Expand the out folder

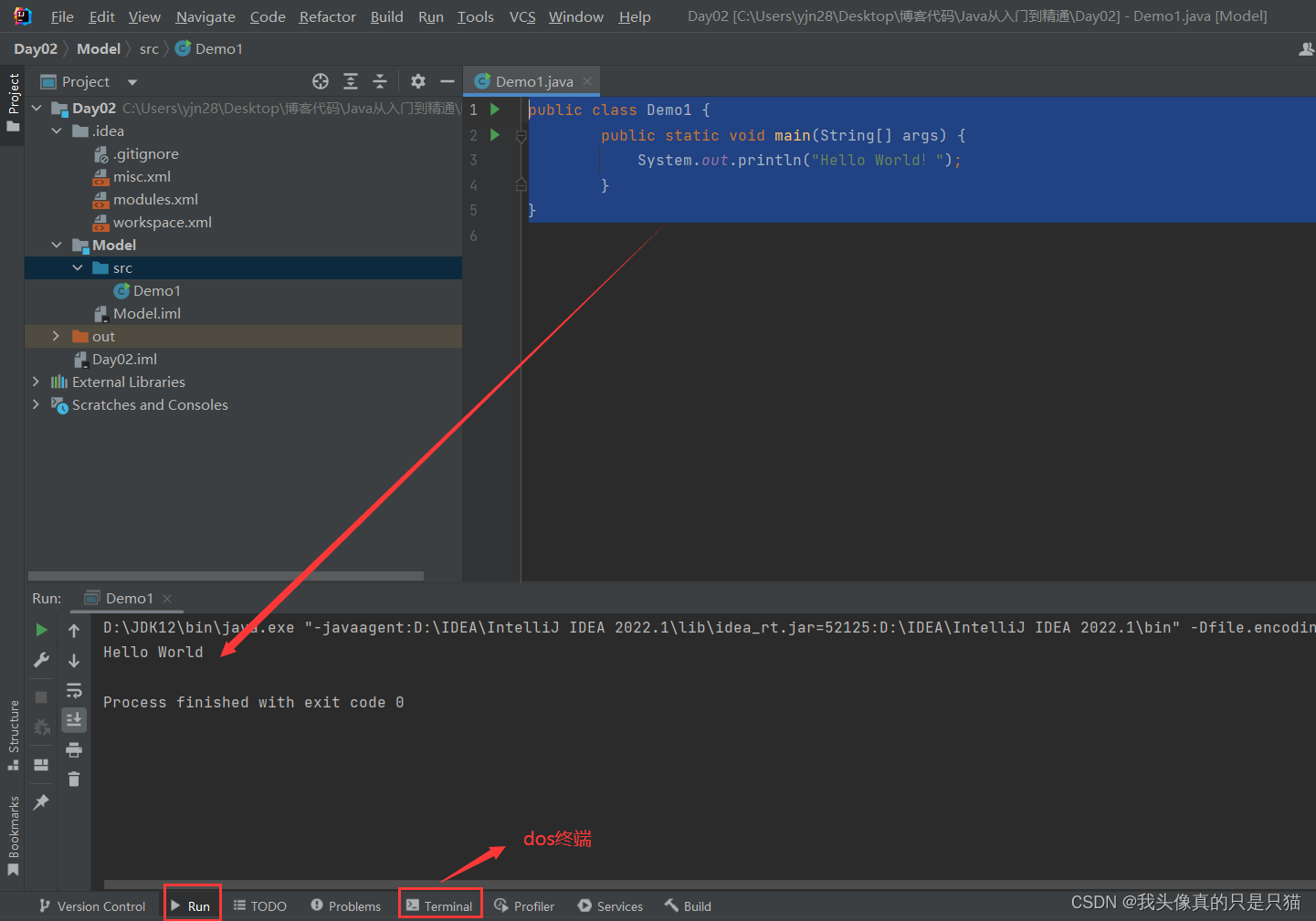click(56, 336)
